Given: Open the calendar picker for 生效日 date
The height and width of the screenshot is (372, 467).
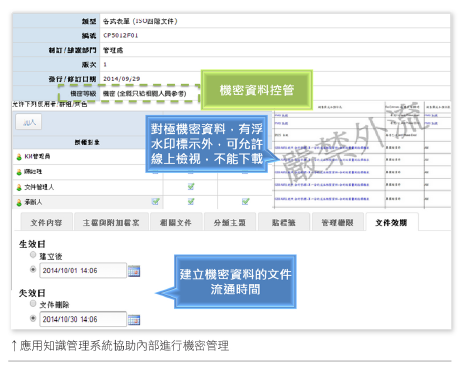Looking at the screenshot, I should point(134,271).
